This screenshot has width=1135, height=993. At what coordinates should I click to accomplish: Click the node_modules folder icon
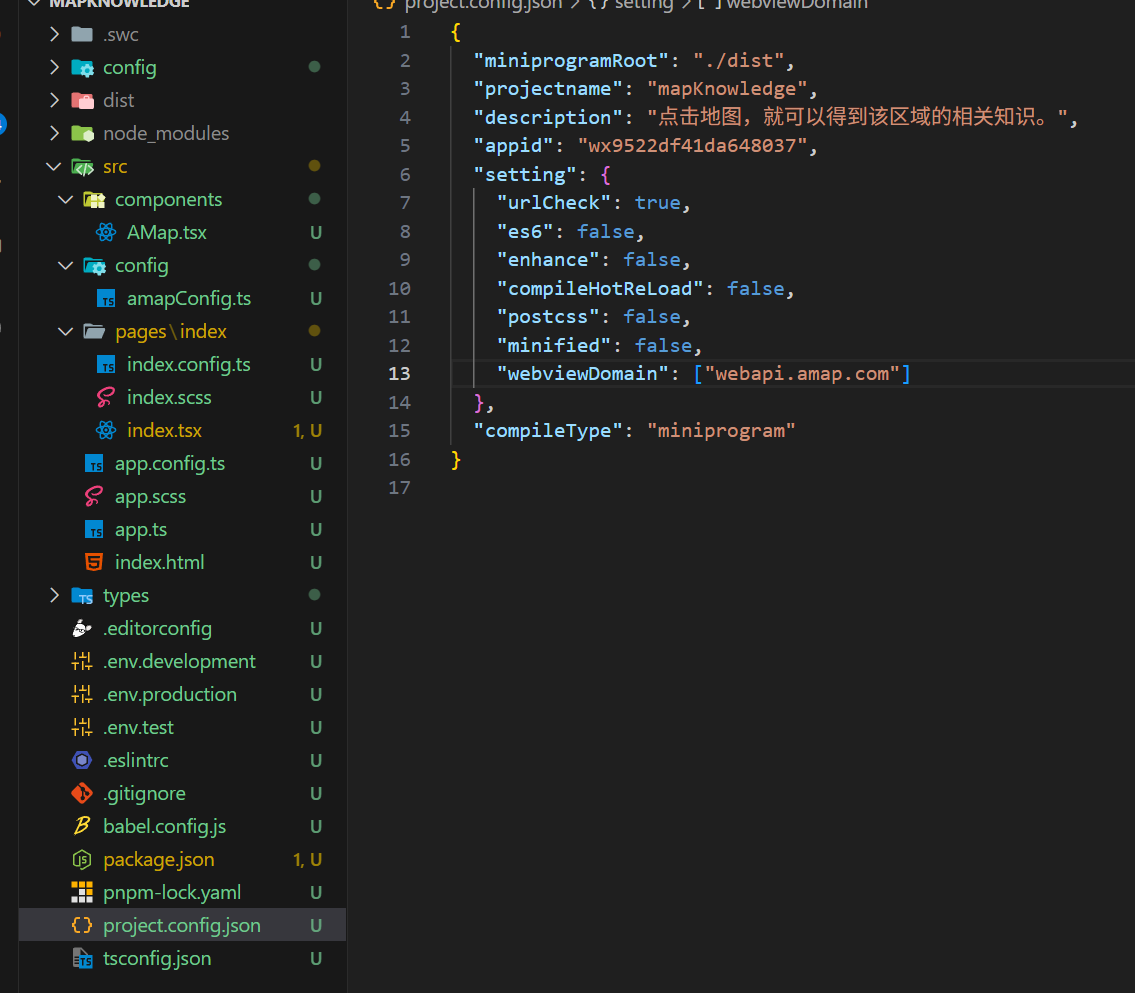(83, 133)
